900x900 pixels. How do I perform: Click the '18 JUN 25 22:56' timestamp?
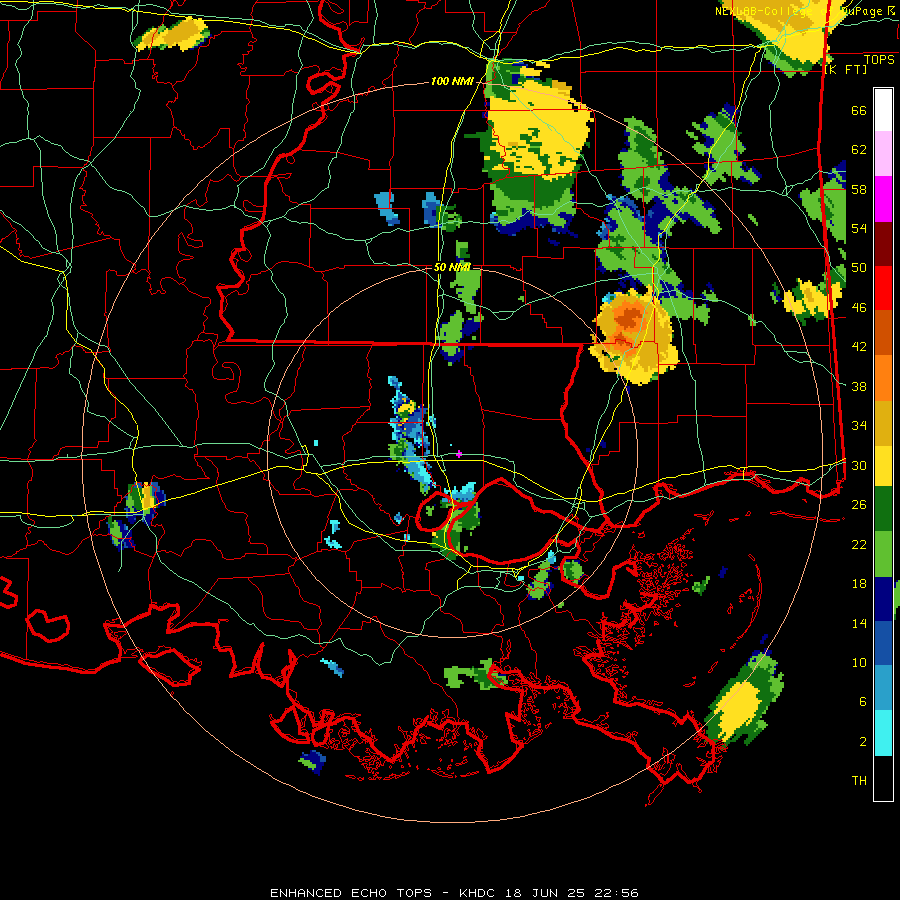[572, 893]
